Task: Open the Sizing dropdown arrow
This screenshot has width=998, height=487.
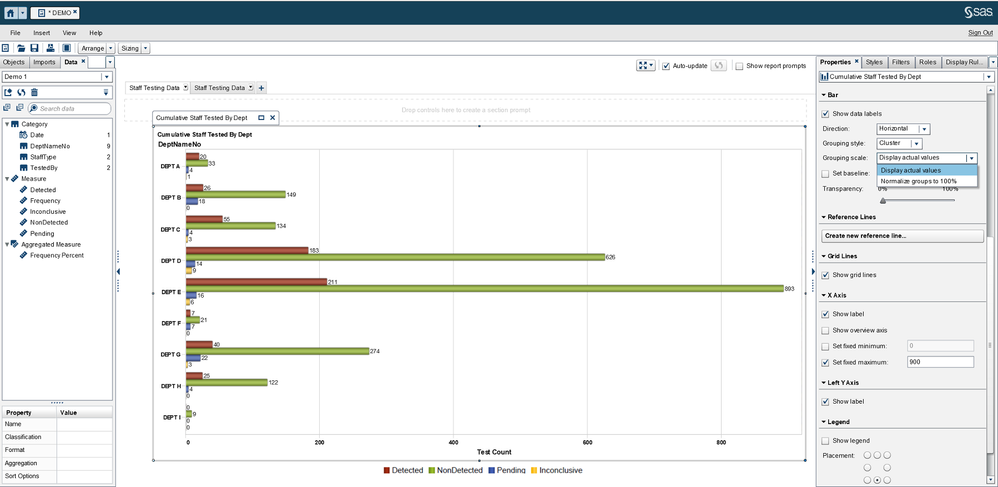Action: click(x=146, y=48)
